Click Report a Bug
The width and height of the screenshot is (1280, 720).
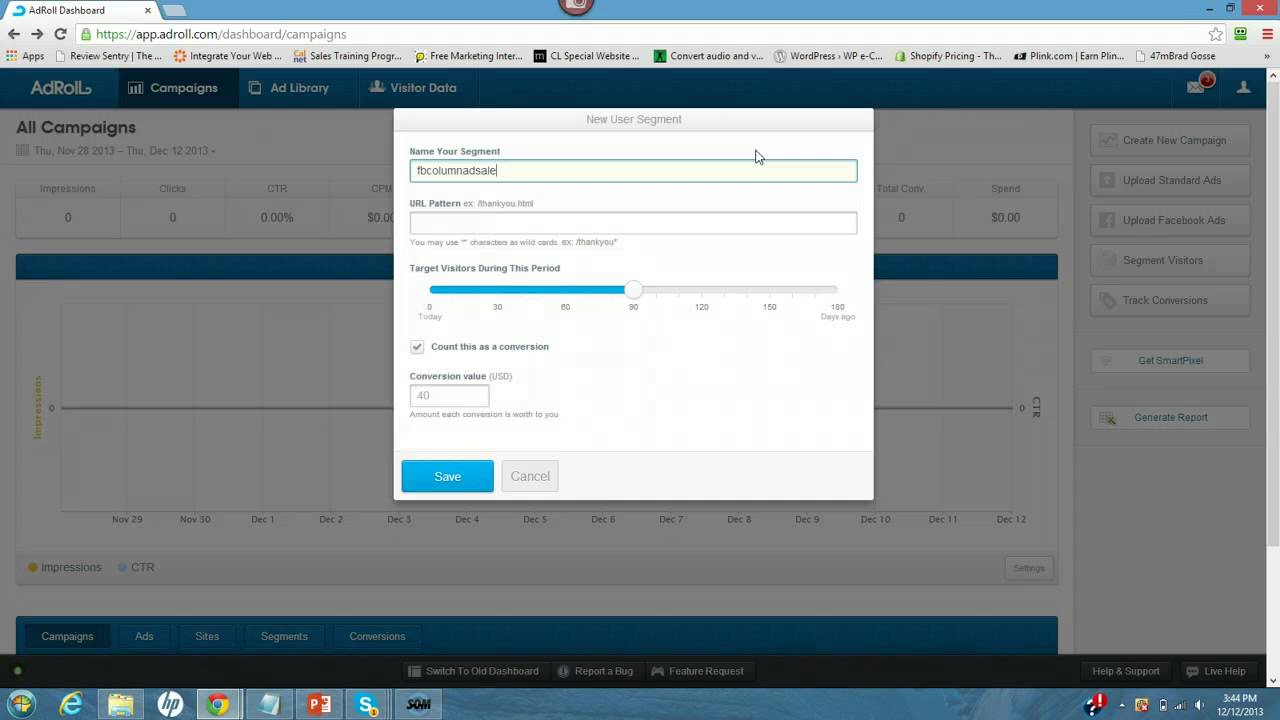point(594,671)
